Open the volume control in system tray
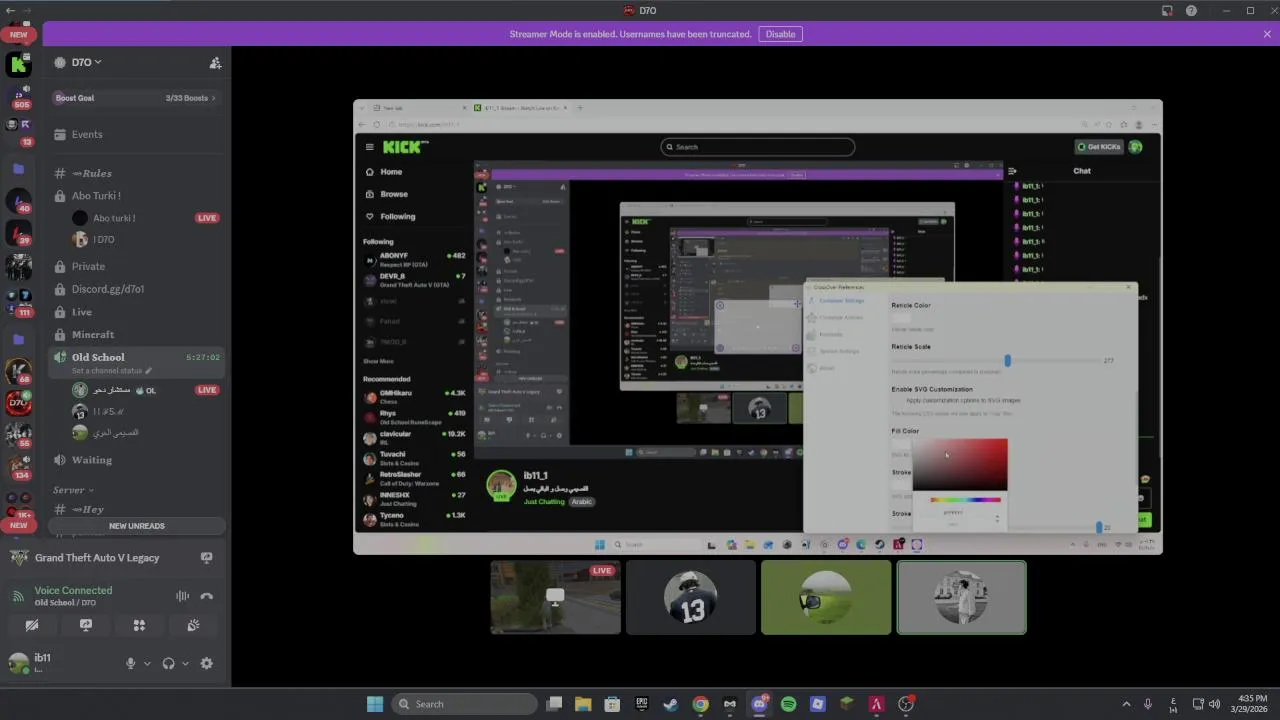Viewport: 1280px width, 720px height. [x=1214, y=704]
